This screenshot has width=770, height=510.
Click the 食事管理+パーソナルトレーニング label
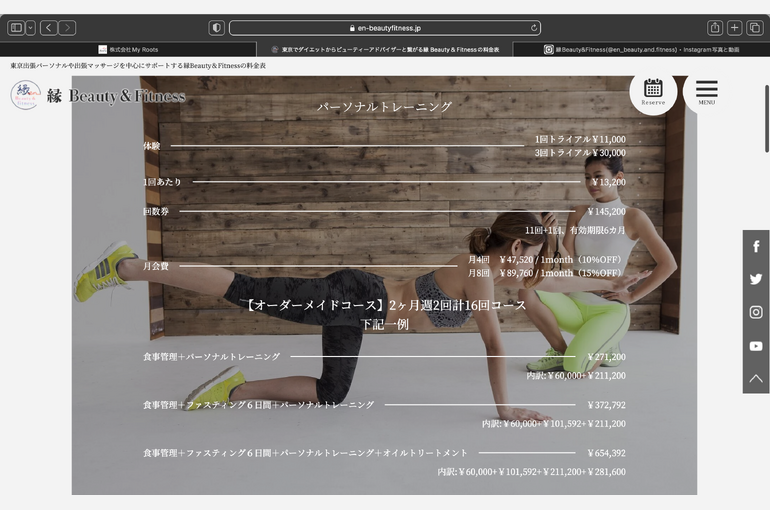tap(211, 357)
